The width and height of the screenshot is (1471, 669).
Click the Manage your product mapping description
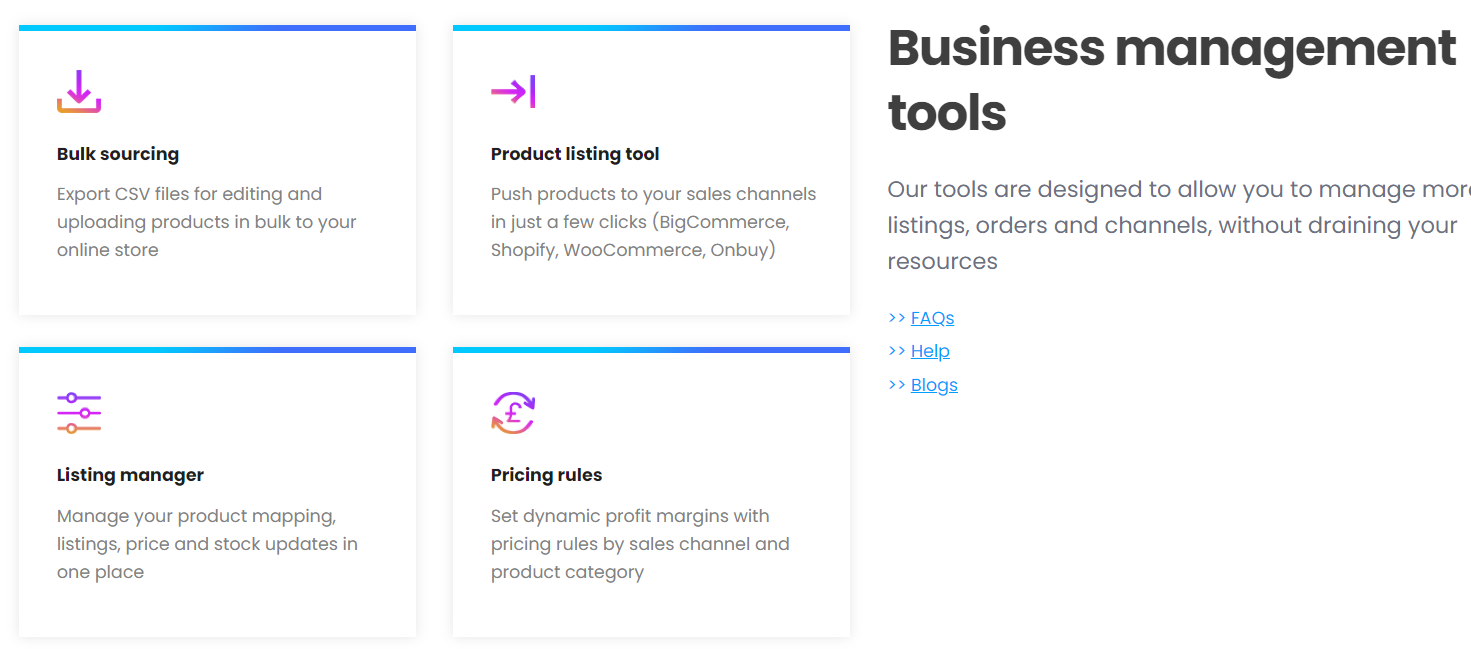(207, 544)
